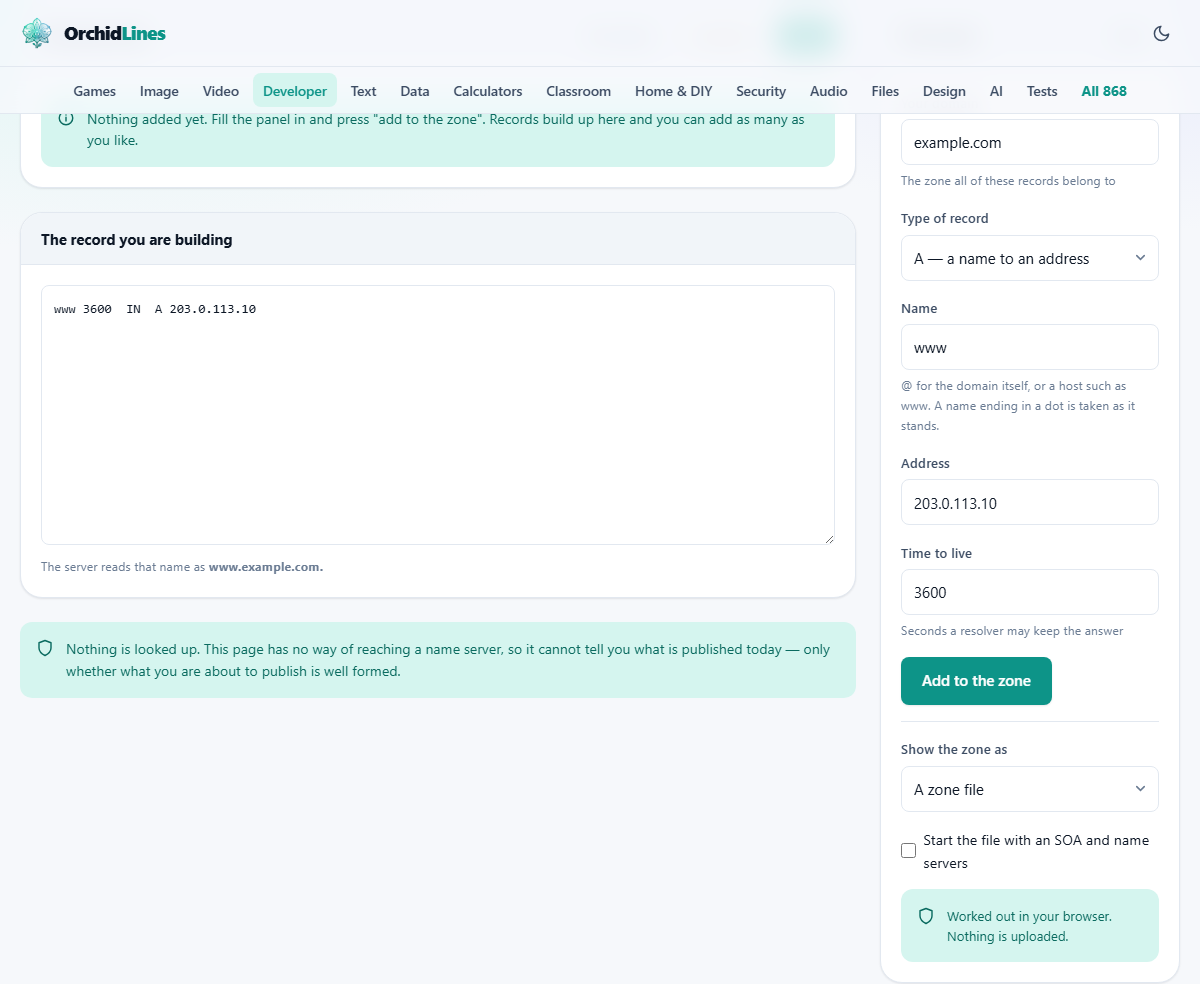Open the Home & DIY category

coord(674,91)
